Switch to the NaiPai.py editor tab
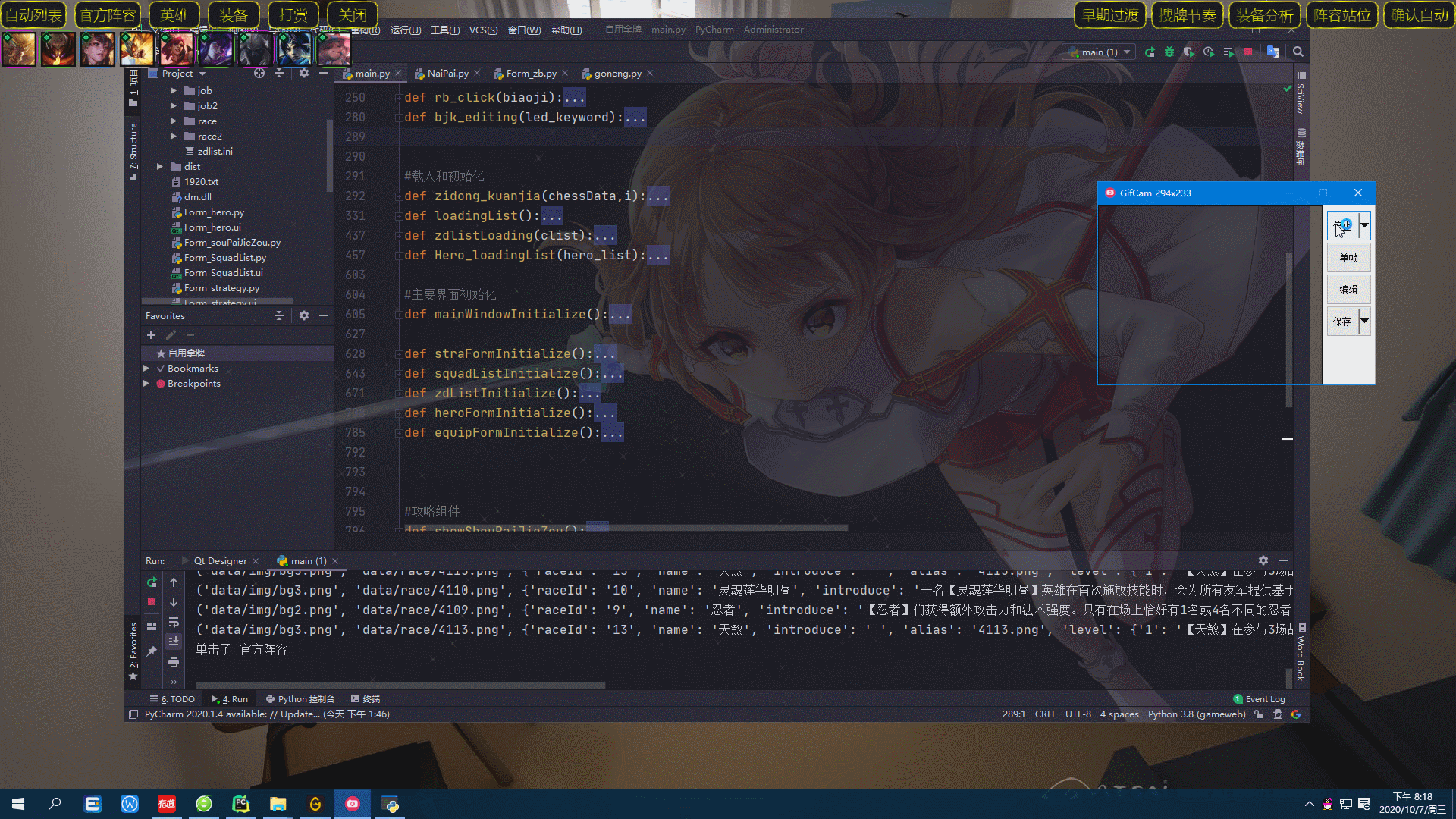Image resolution: width=1456 pixels, height=819 pixels. pyautogui.click(x=447, y=74)
